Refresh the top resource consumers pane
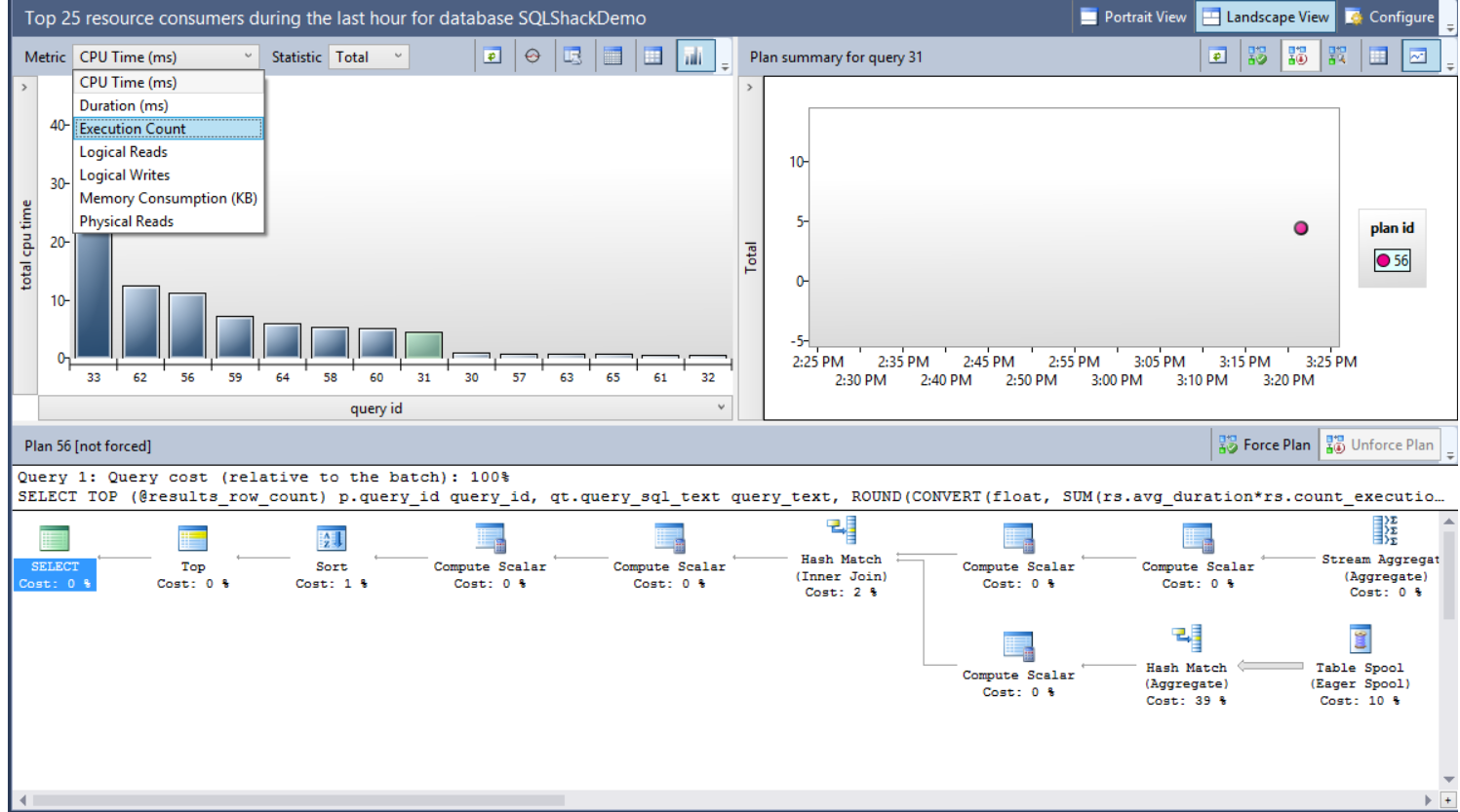The image size is (1460, 812). pos(493,57)
